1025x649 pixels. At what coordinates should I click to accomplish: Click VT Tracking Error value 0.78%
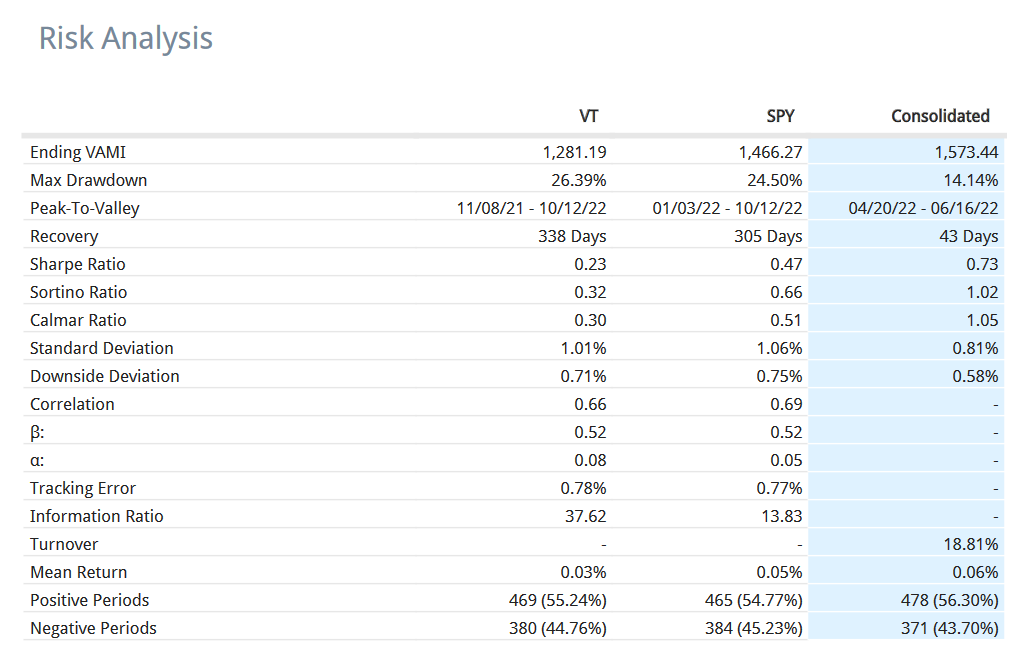tap(583, 489)
